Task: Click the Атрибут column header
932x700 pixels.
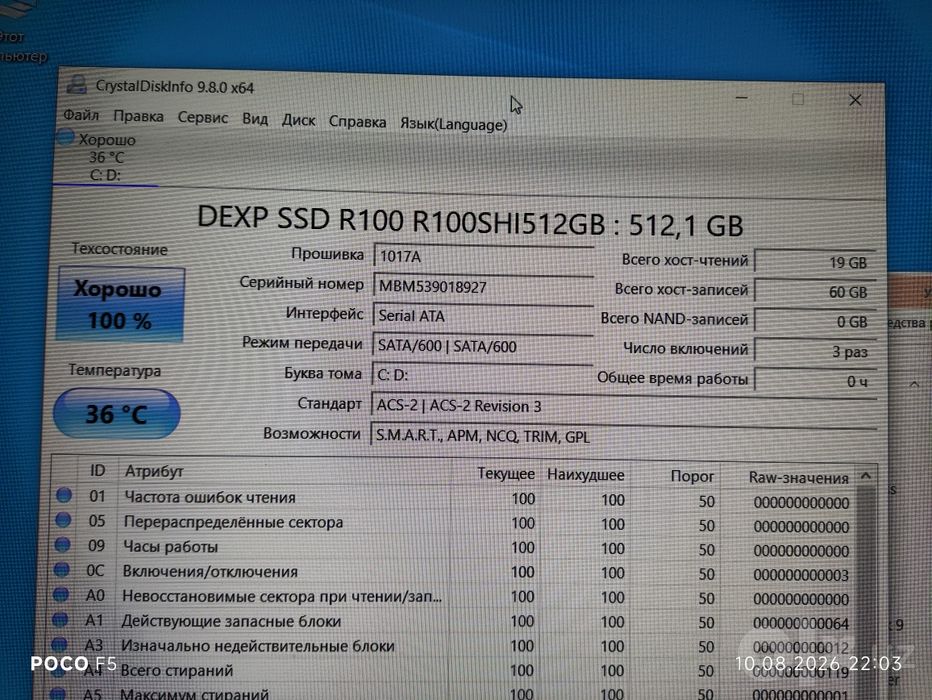Action: pos(153,471)
